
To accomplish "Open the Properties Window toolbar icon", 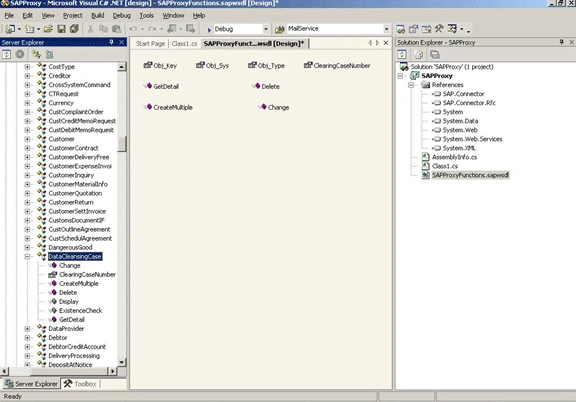I will point(413,29).
